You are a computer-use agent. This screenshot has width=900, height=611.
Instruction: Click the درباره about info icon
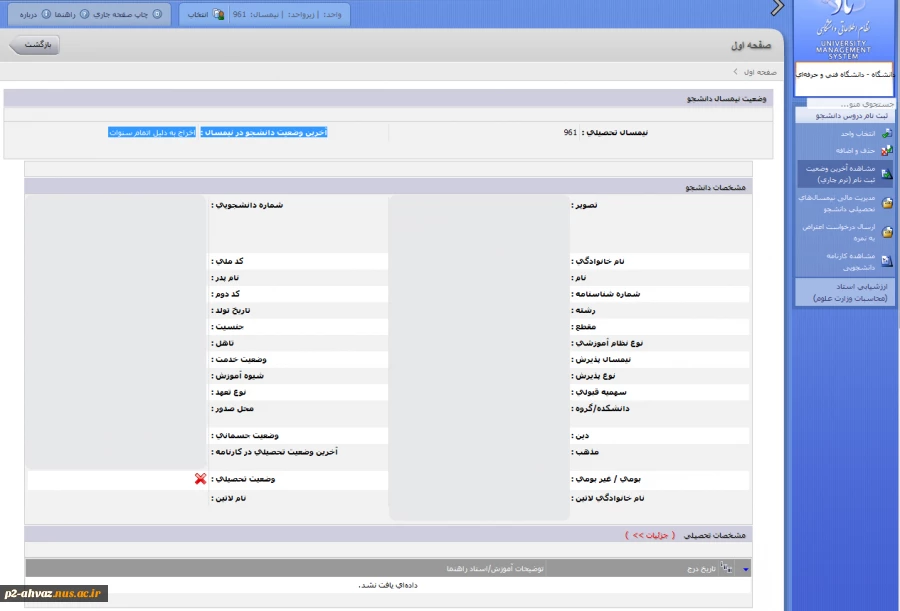[x=46, y=15]
